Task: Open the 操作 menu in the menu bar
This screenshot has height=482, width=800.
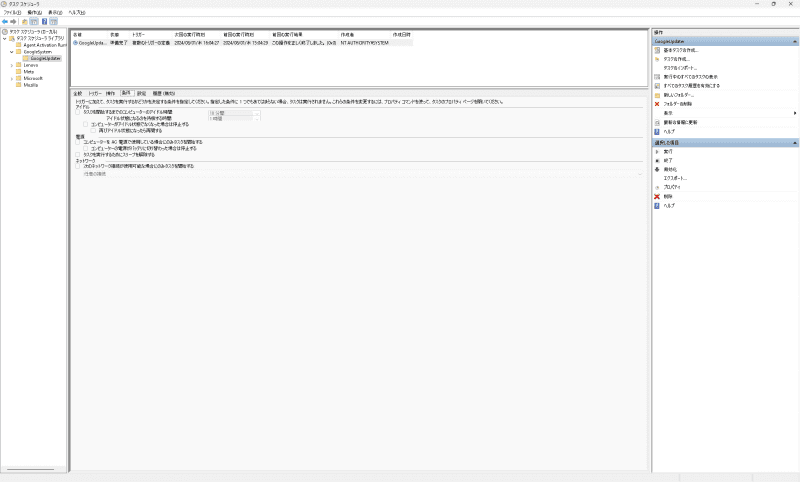Action: click(35, 12)
